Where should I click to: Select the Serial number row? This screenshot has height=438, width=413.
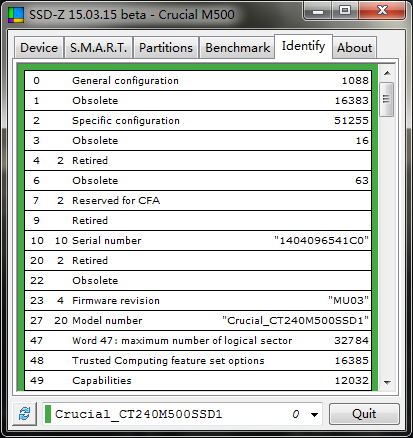pos(198,240)
